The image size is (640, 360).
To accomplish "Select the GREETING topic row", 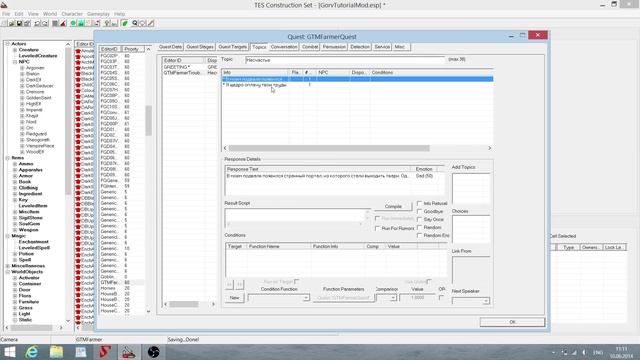I will click(x=190, y=67).
